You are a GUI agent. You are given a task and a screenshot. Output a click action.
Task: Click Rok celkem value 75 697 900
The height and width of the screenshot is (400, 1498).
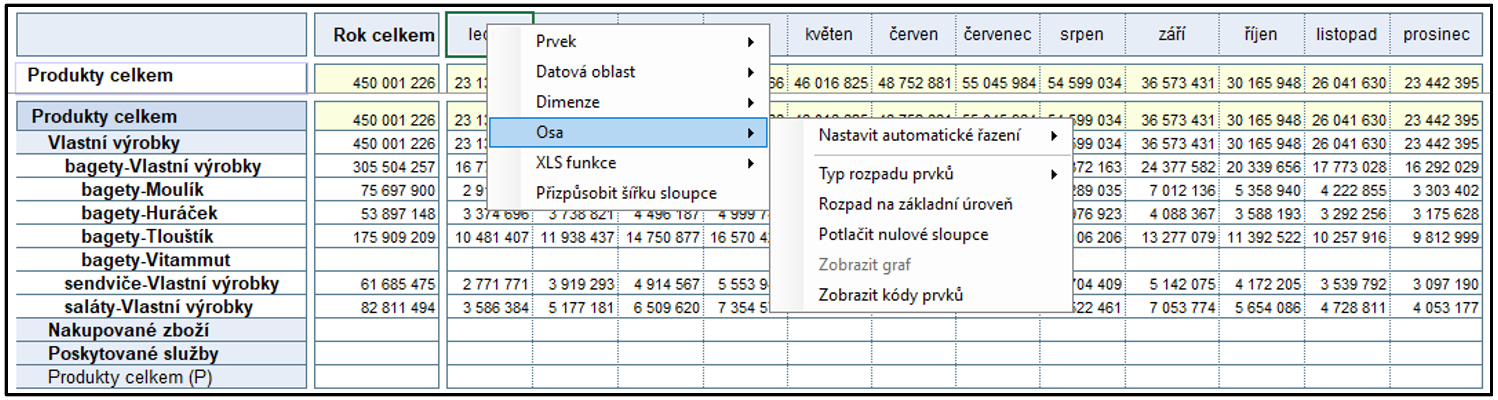(x=377, y=191)
